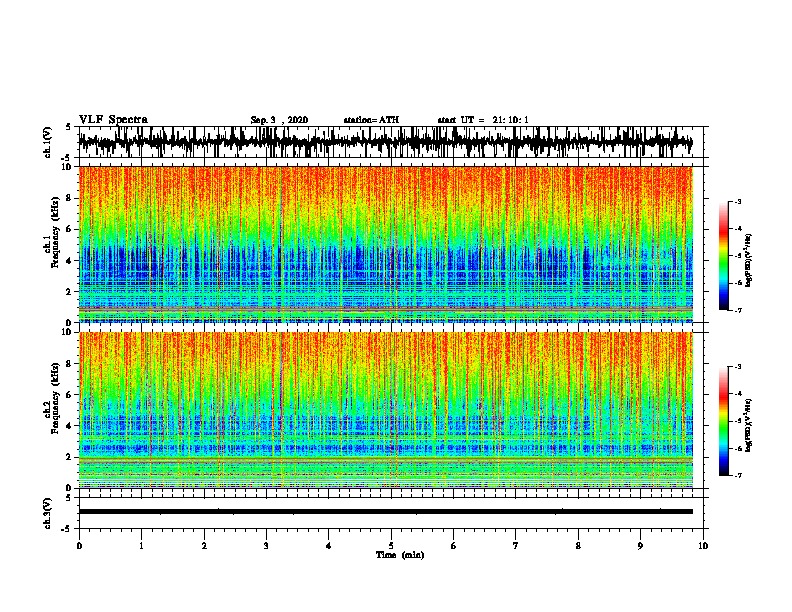Click the "-7" label on the ch.1 colorbar
This screenshot has width=792, height=612.
738,310
